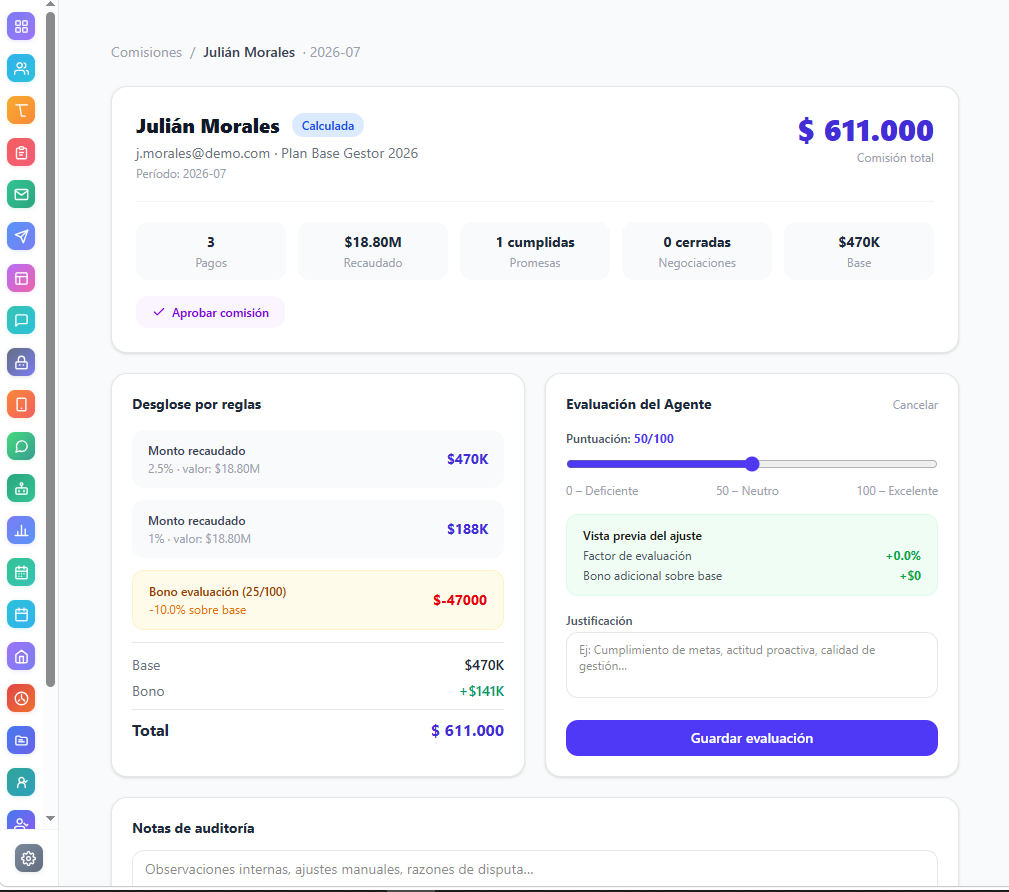This screenshot has height=892, width=1009.
Task: Click the 'Período: 2026-07' text
Action: [x=181, y=174]
